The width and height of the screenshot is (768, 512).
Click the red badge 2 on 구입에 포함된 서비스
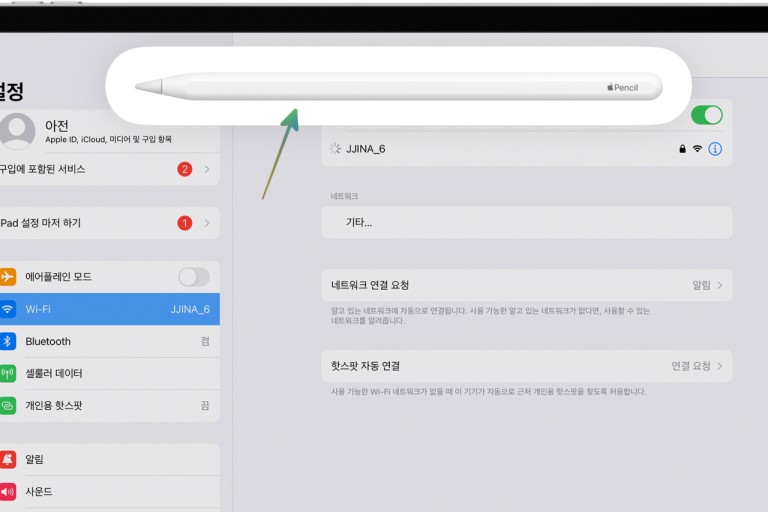coord(185,170)
